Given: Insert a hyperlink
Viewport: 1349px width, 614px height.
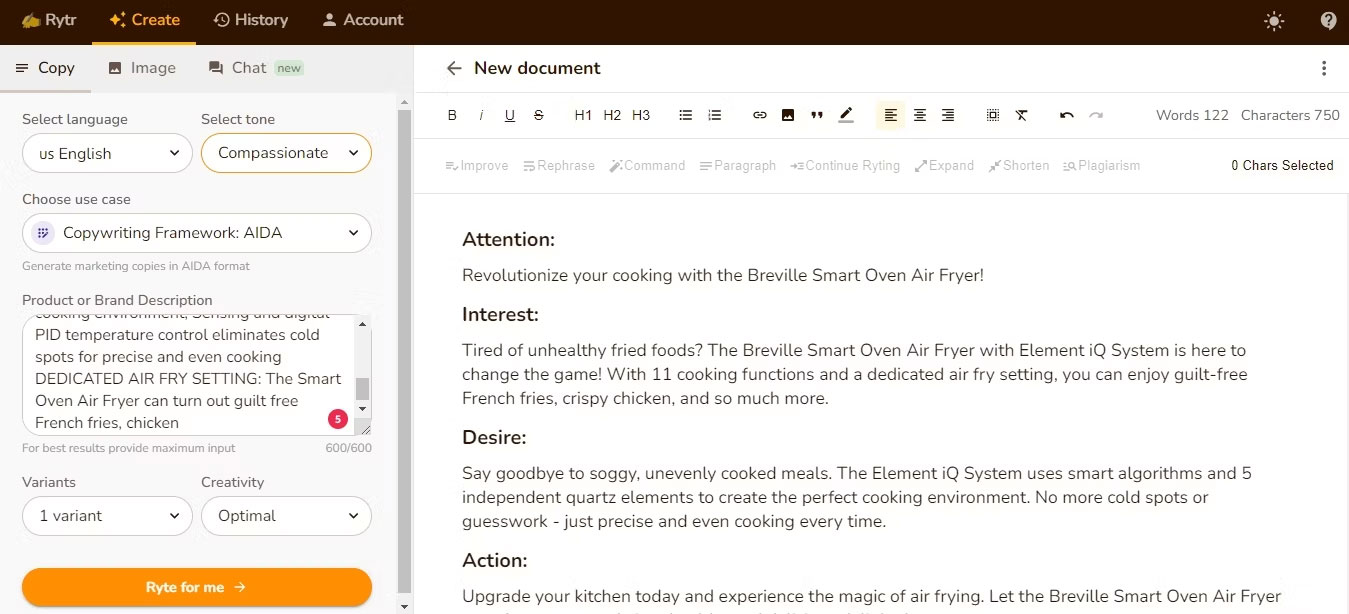Looking at the screenshot, I should pyautogui.click(x=760, y=115).
